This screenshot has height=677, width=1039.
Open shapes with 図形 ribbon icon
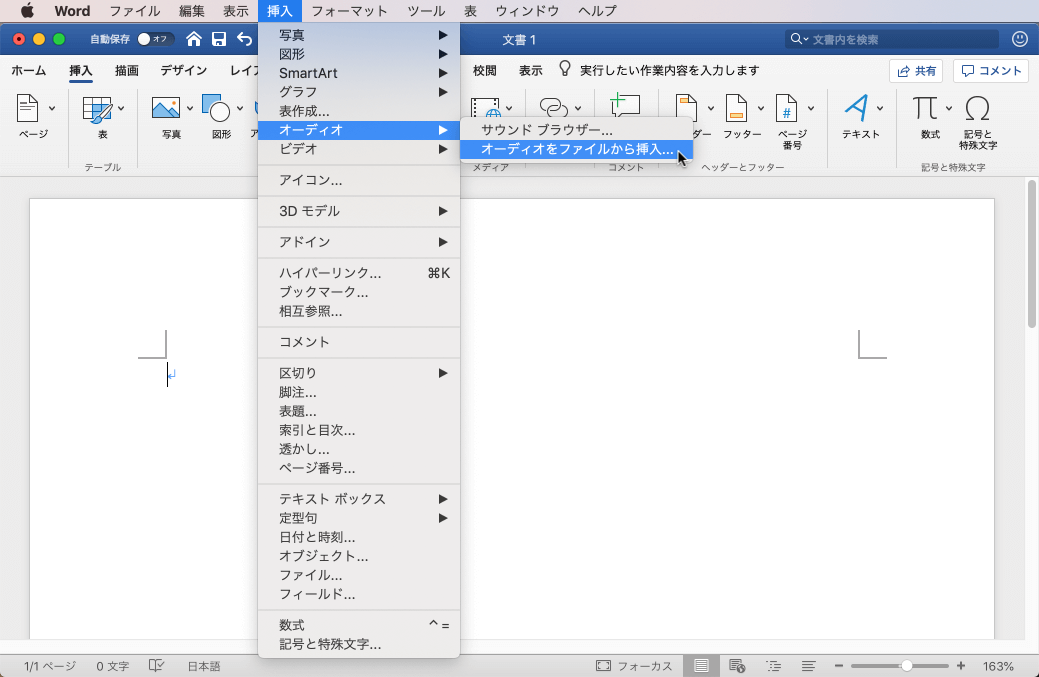[x=216, y=108]
